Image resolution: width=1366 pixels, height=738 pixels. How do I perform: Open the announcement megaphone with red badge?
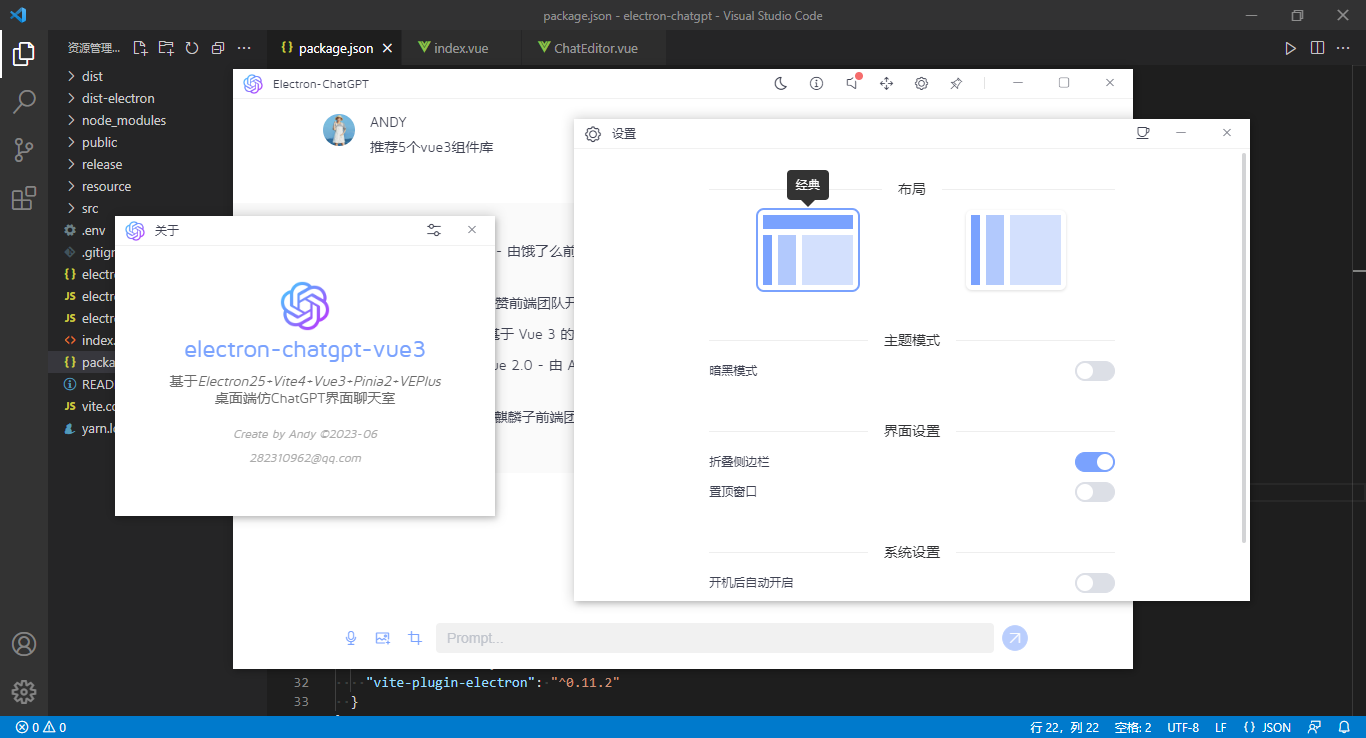point(851,84)
